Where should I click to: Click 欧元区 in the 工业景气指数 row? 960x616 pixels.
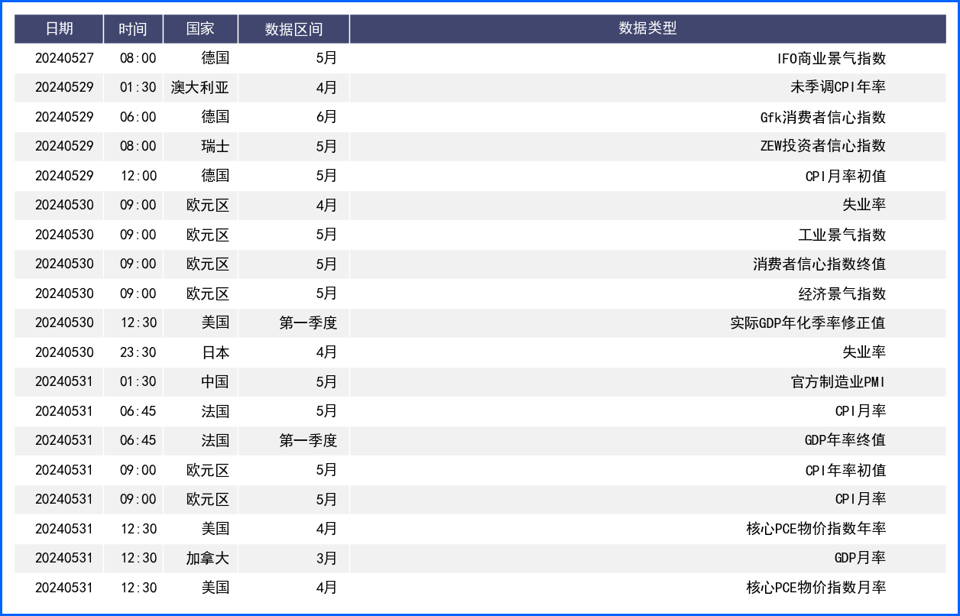coord(208,235)
